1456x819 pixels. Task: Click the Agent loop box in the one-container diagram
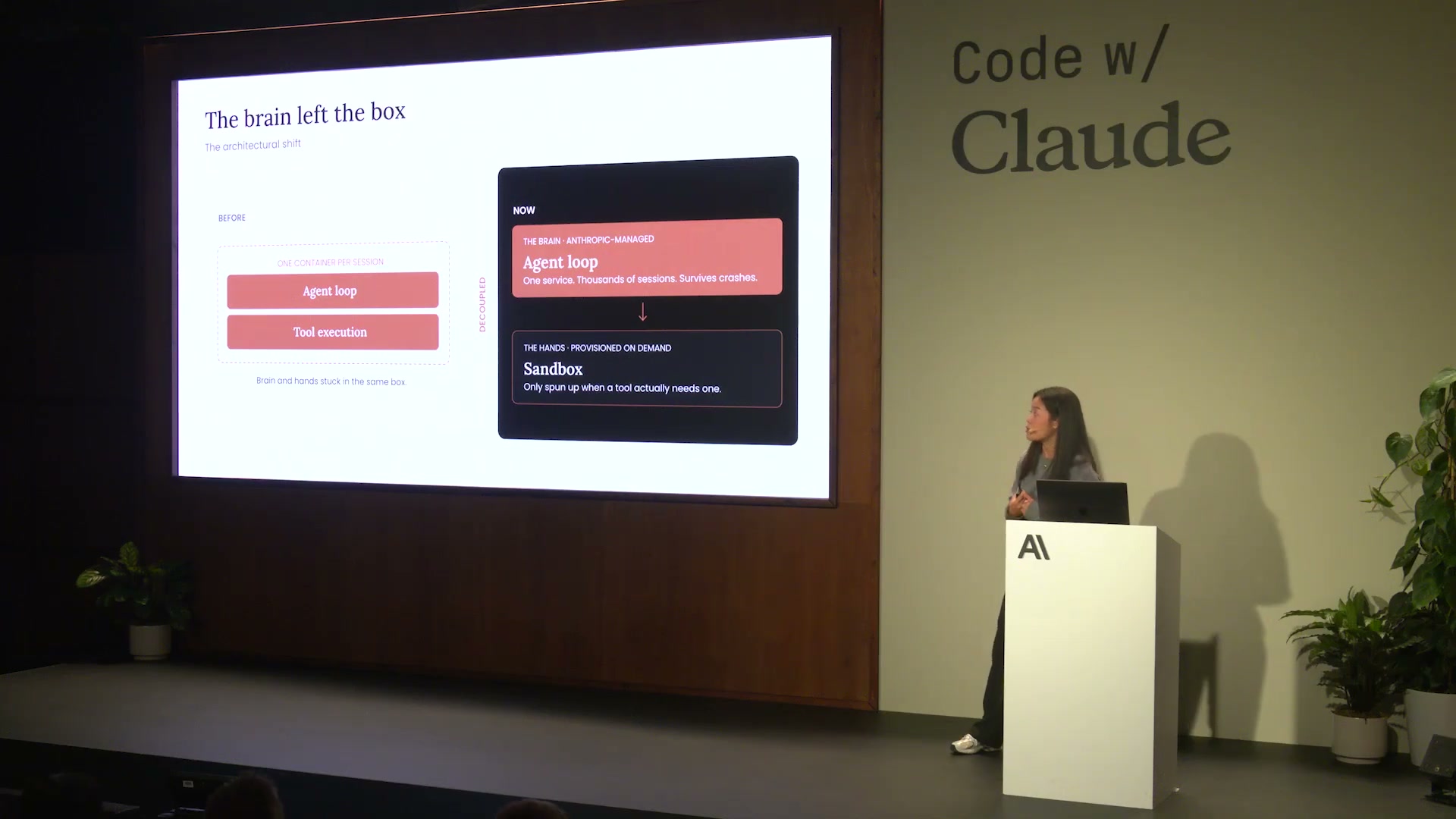pos(333,290)
